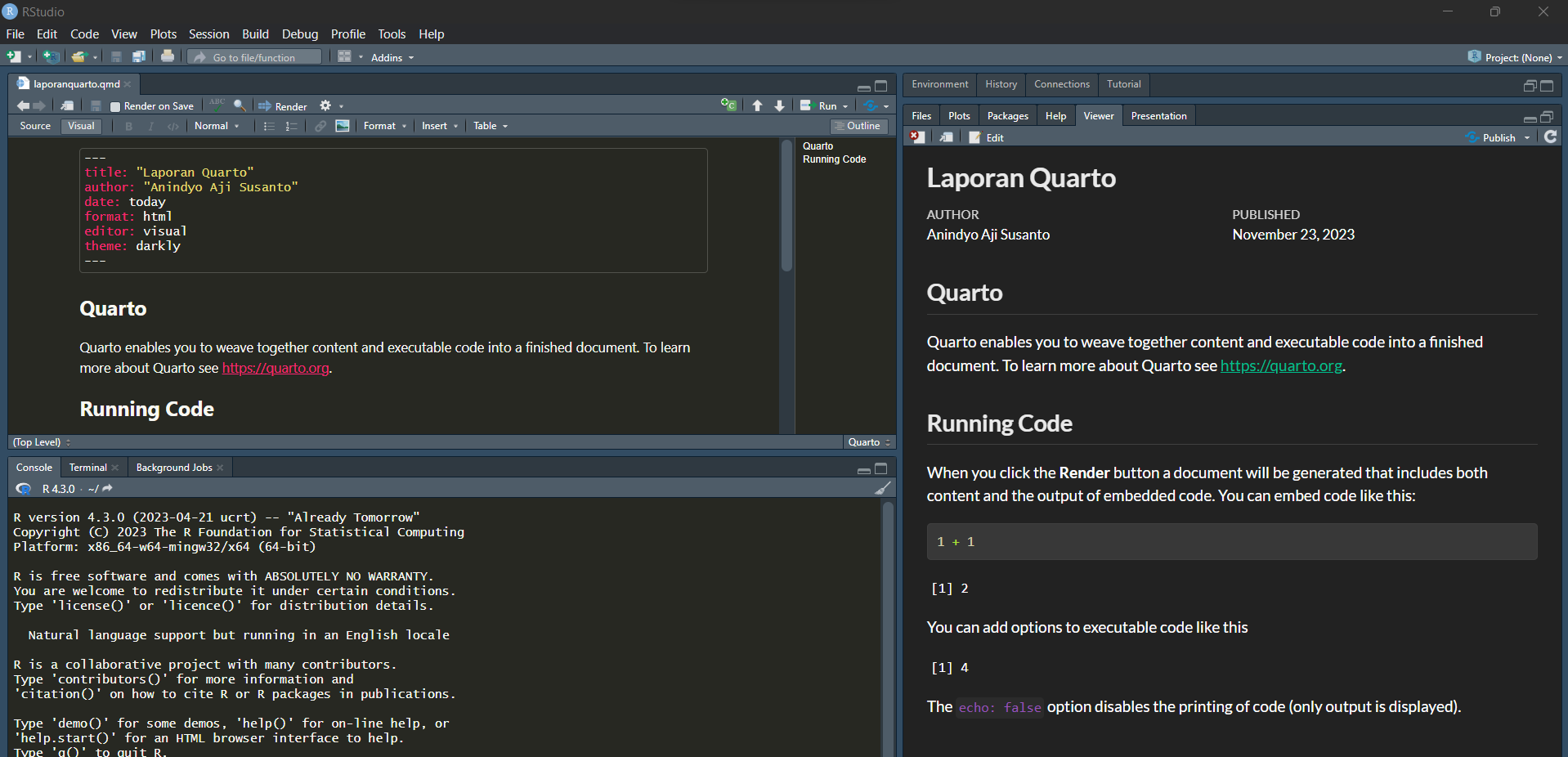The height and width of the screenshot is (757, 1568).
Task: Open the Presentation tab
Action: click(x=1158, y=116)
